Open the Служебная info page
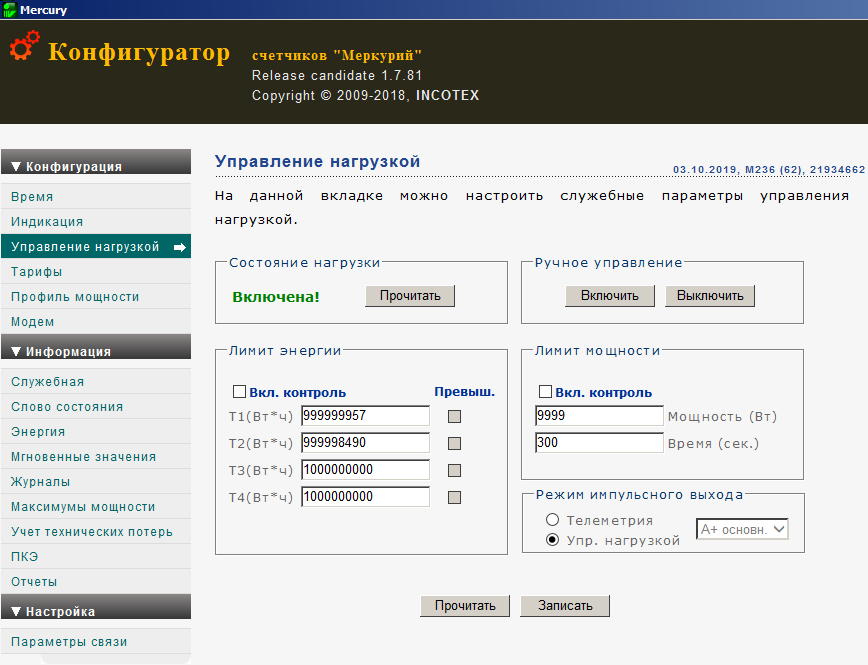Image resolution: width=868 pixels, height=665 pixels. [x=96, y=382]
